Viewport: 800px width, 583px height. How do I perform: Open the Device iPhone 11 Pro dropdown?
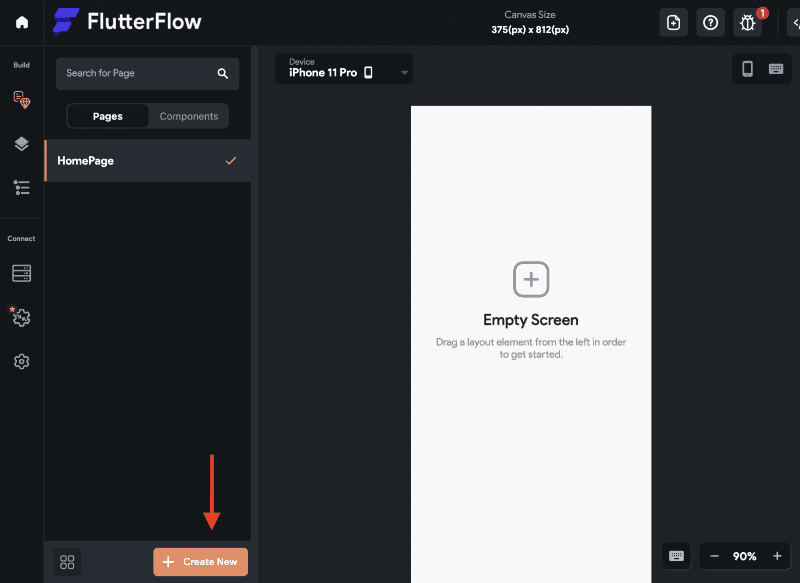(344, 69)
